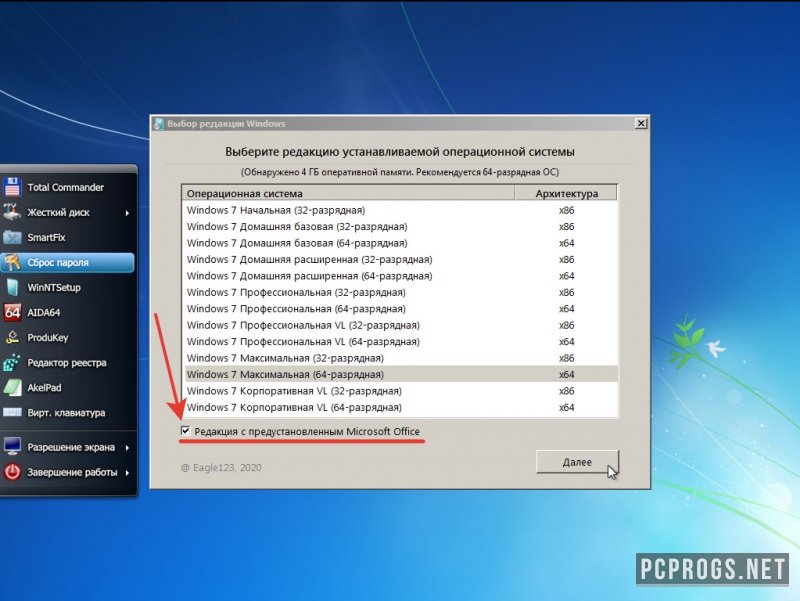Select Windows 7 Домашняя расширенная (32-разрядная)
Viewport: 800px width, 601px height.
click(x=400, y=259)
